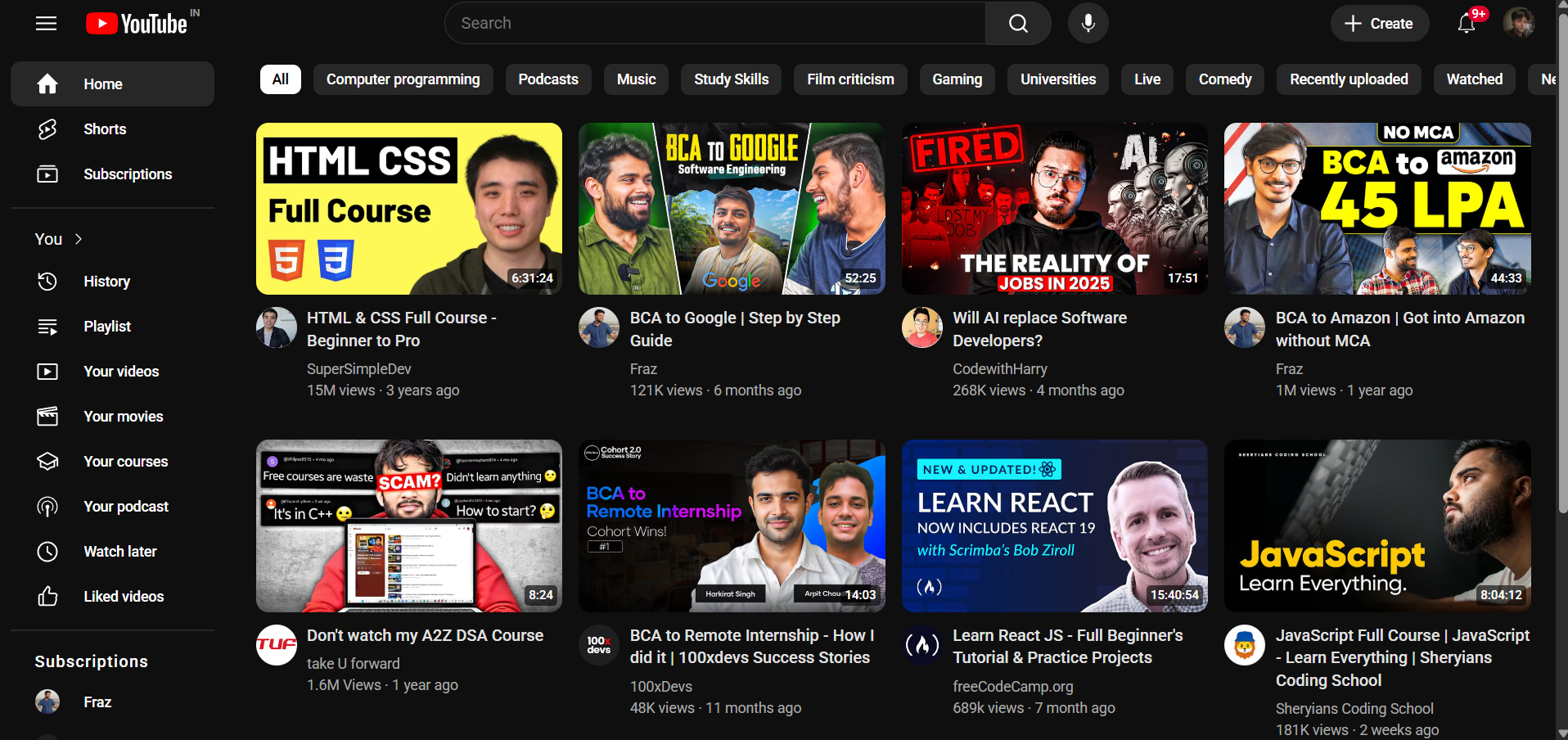Open Watch later playlist
Screen dimensions: 1568x740
point(119,551)
